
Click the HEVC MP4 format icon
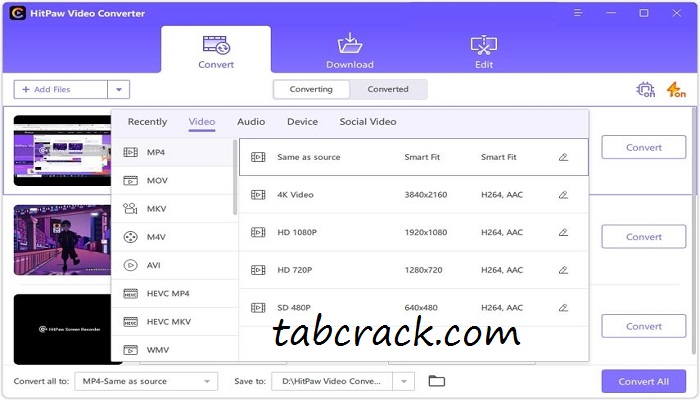point(130,293)
